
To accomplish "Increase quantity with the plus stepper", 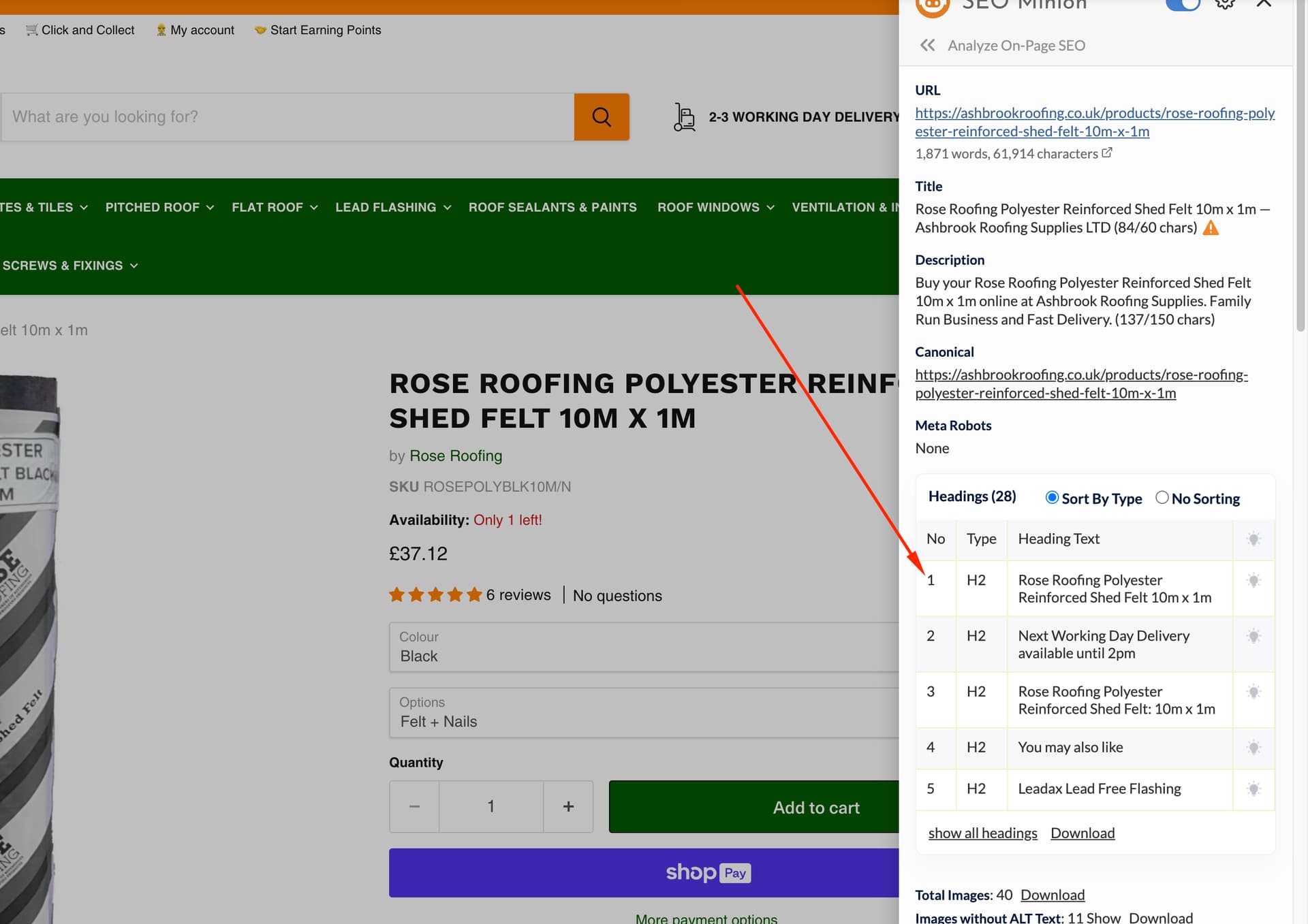I will tap(568, 807).
